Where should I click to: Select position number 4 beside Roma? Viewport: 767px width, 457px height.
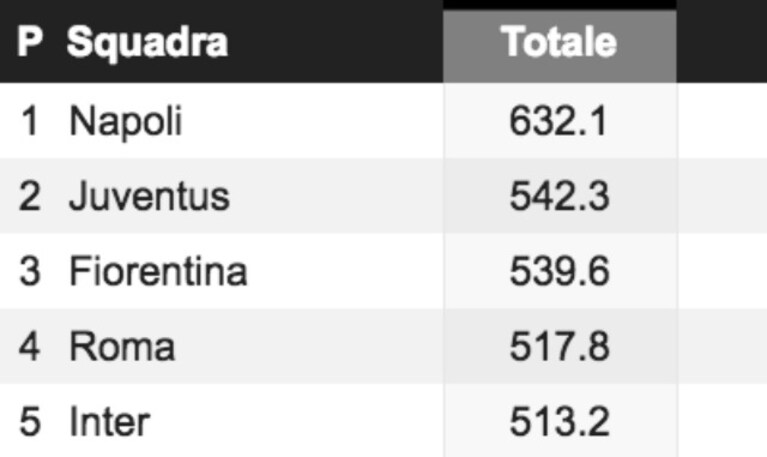[30, 346]
